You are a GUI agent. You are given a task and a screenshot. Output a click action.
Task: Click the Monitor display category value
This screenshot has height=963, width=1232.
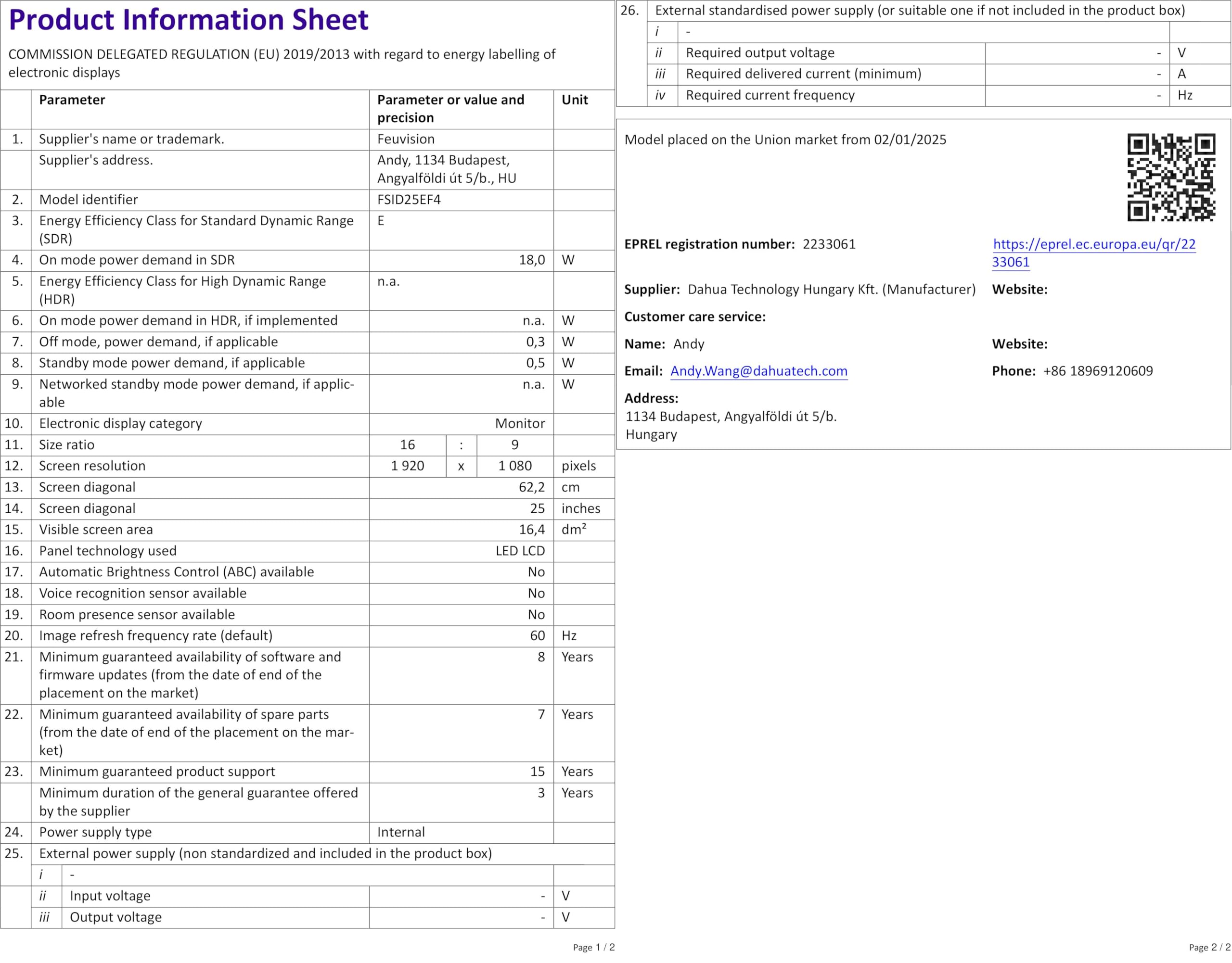point(520,423)
